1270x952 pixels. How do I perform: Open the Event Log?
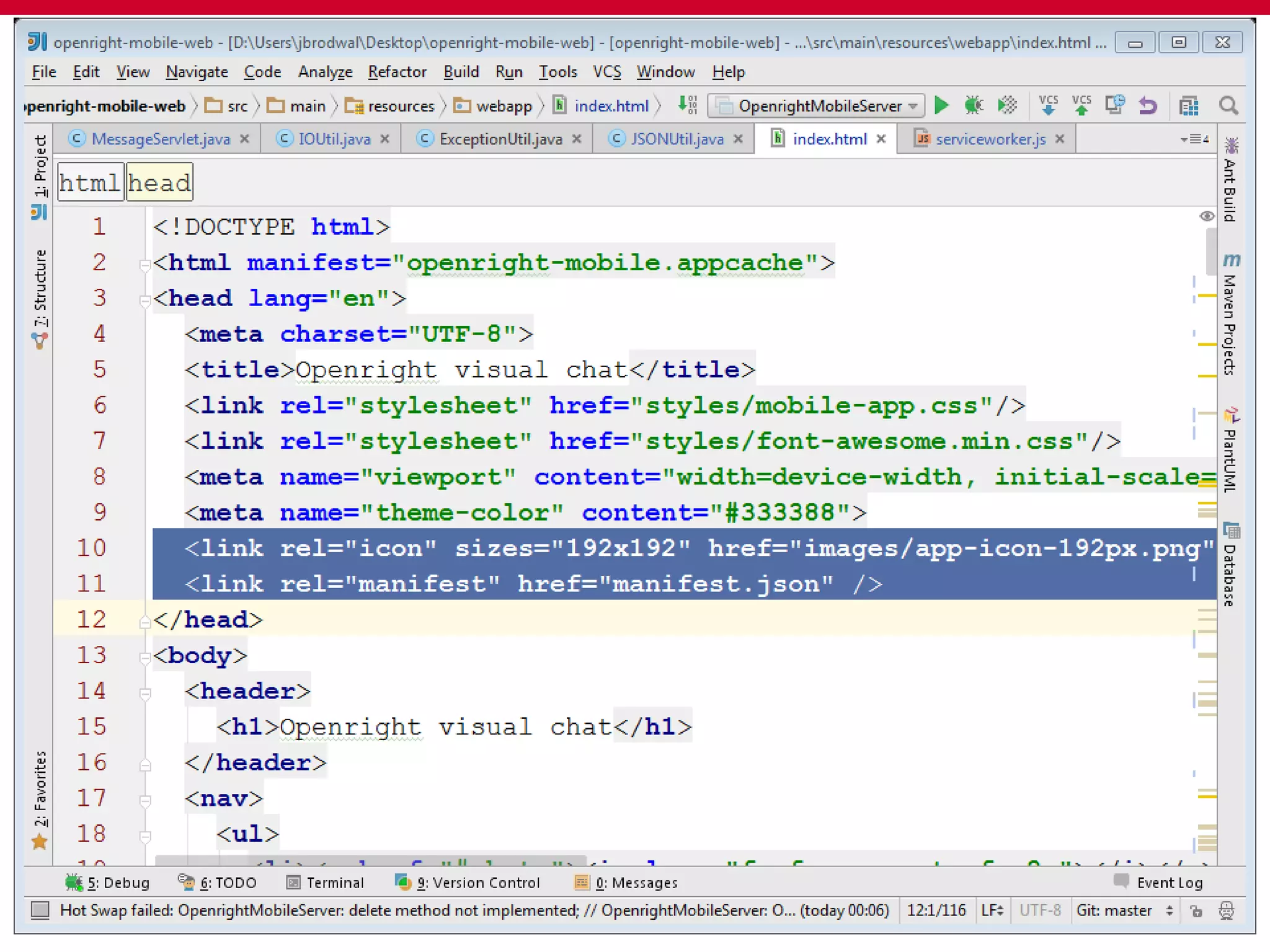(1158, 882)
